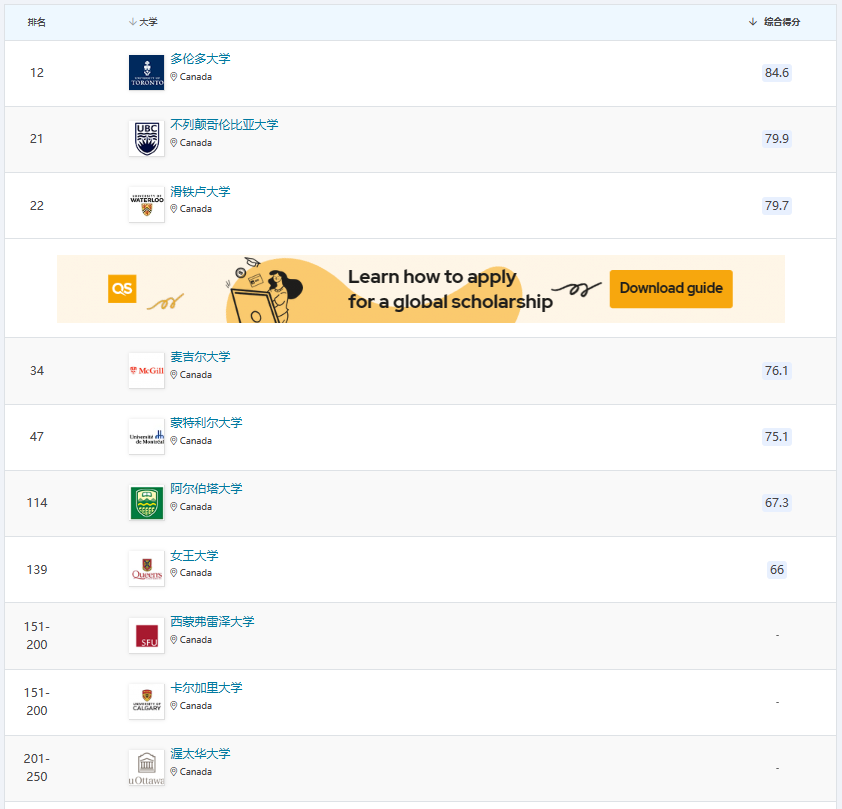Click the McGill University logo

[147, 370]
